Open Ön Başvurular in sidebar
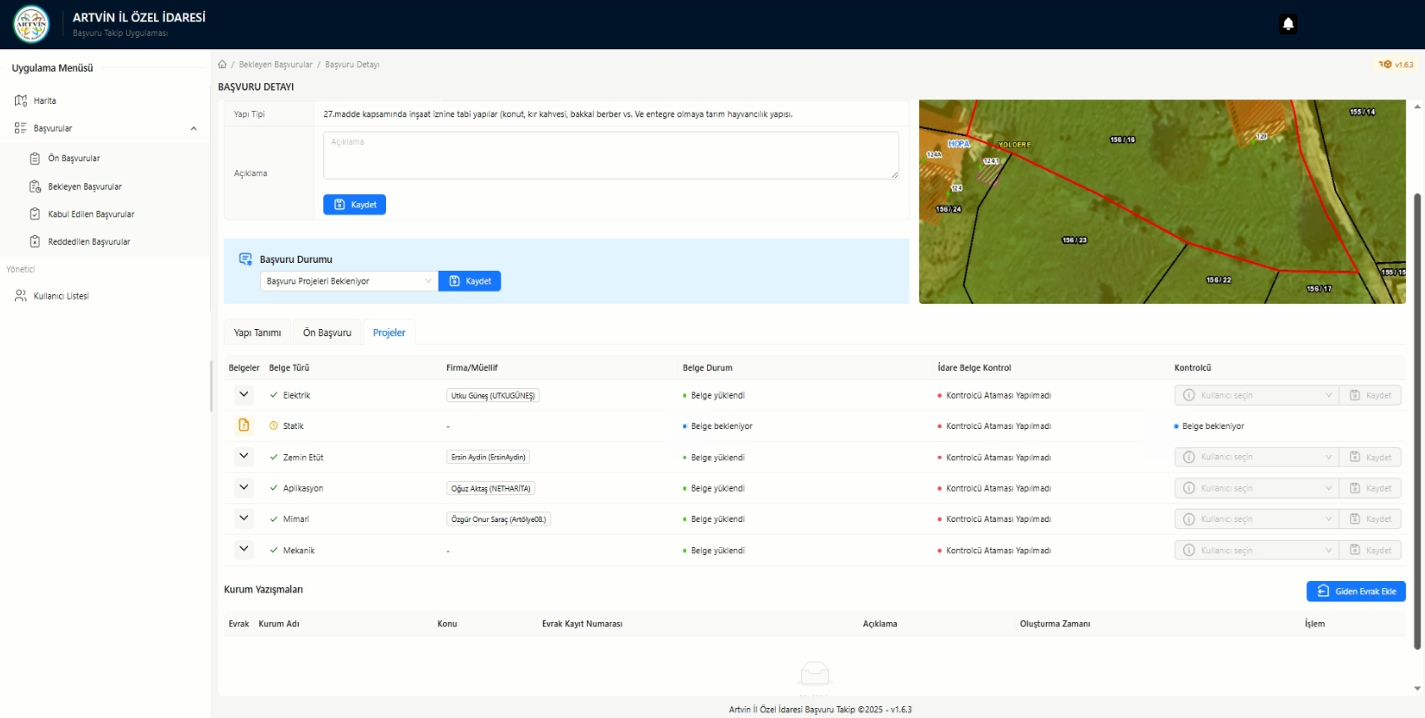 (x=73, y=158)
